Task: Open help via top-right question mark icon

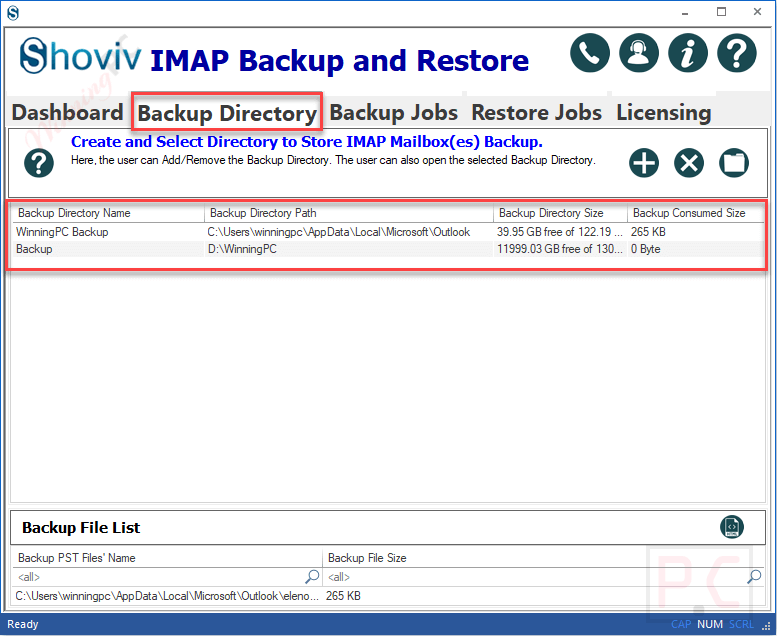Action: [x=737, y=53]
